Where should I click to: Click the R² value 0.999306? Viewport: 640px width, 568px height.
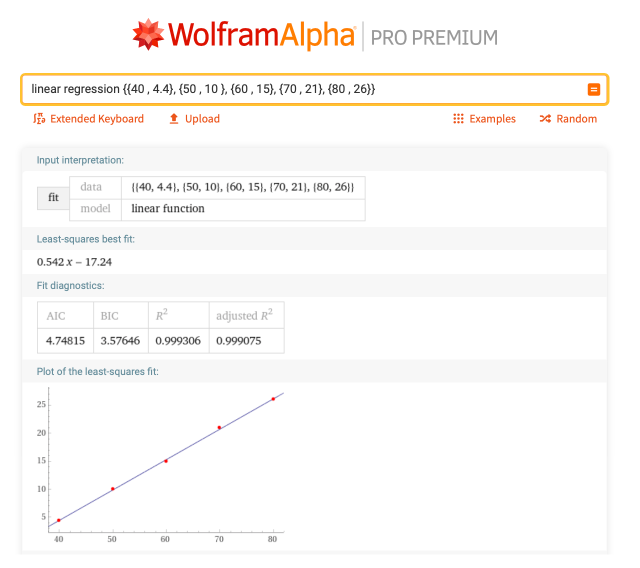click(178, 341)
